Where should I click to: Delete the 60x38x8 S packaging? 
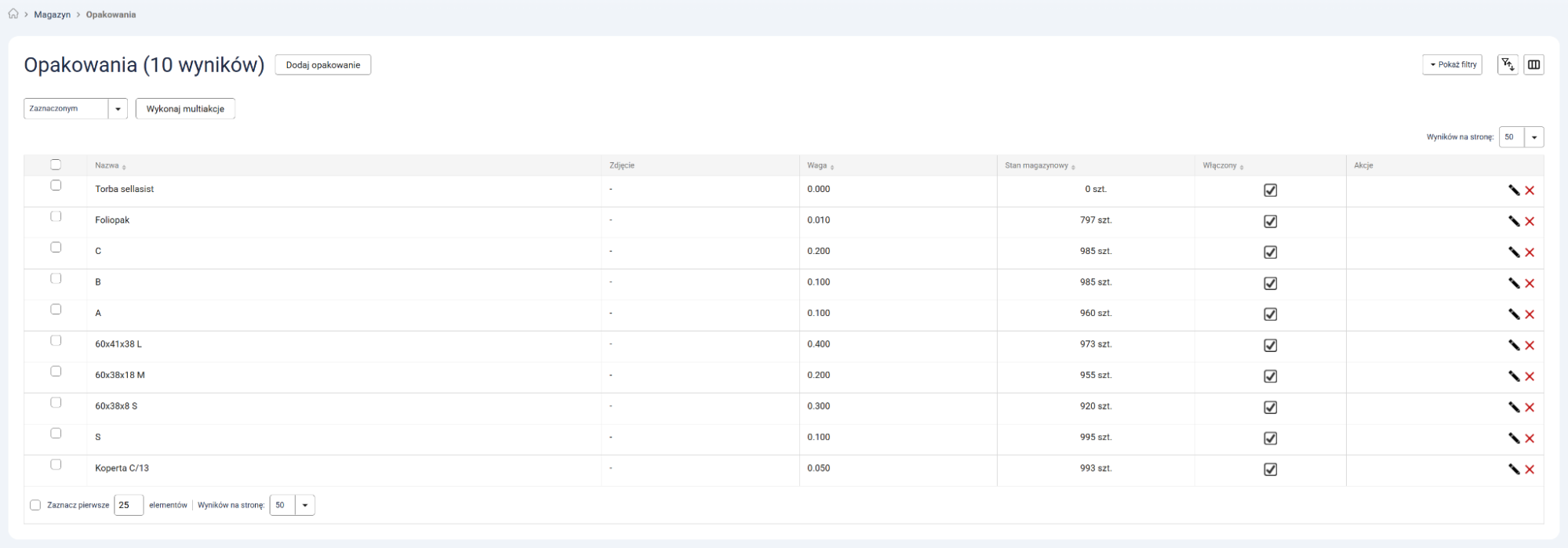(x=1530, y=408)
